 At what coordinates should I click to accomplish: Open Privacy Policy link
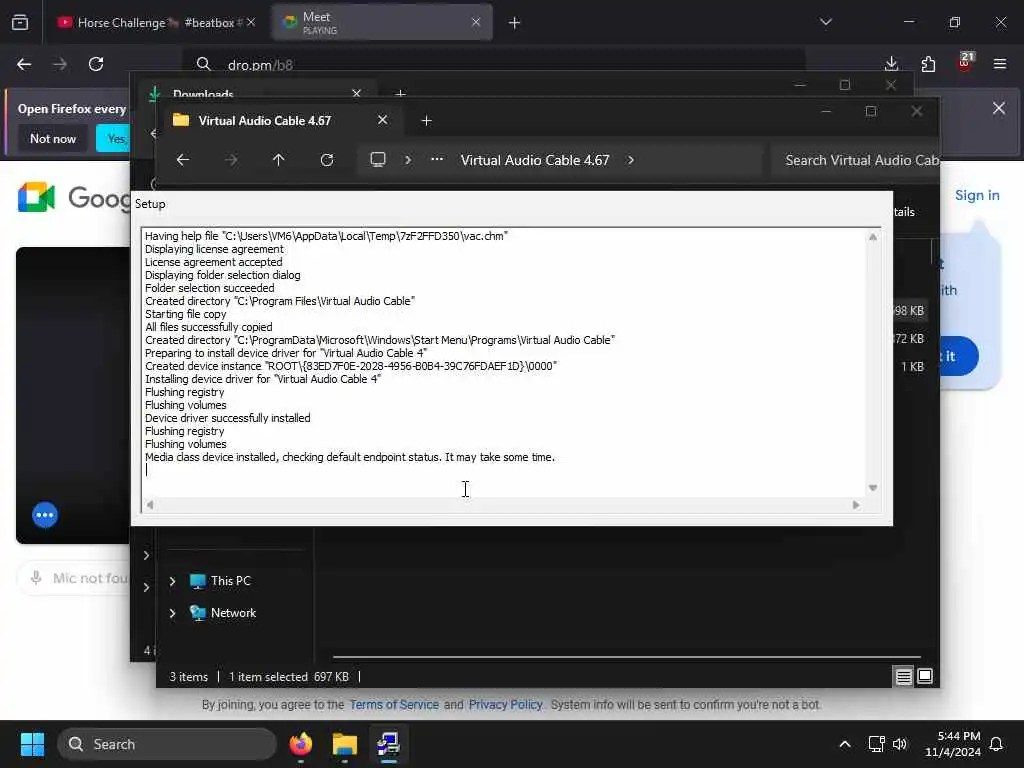click(505, 705)
